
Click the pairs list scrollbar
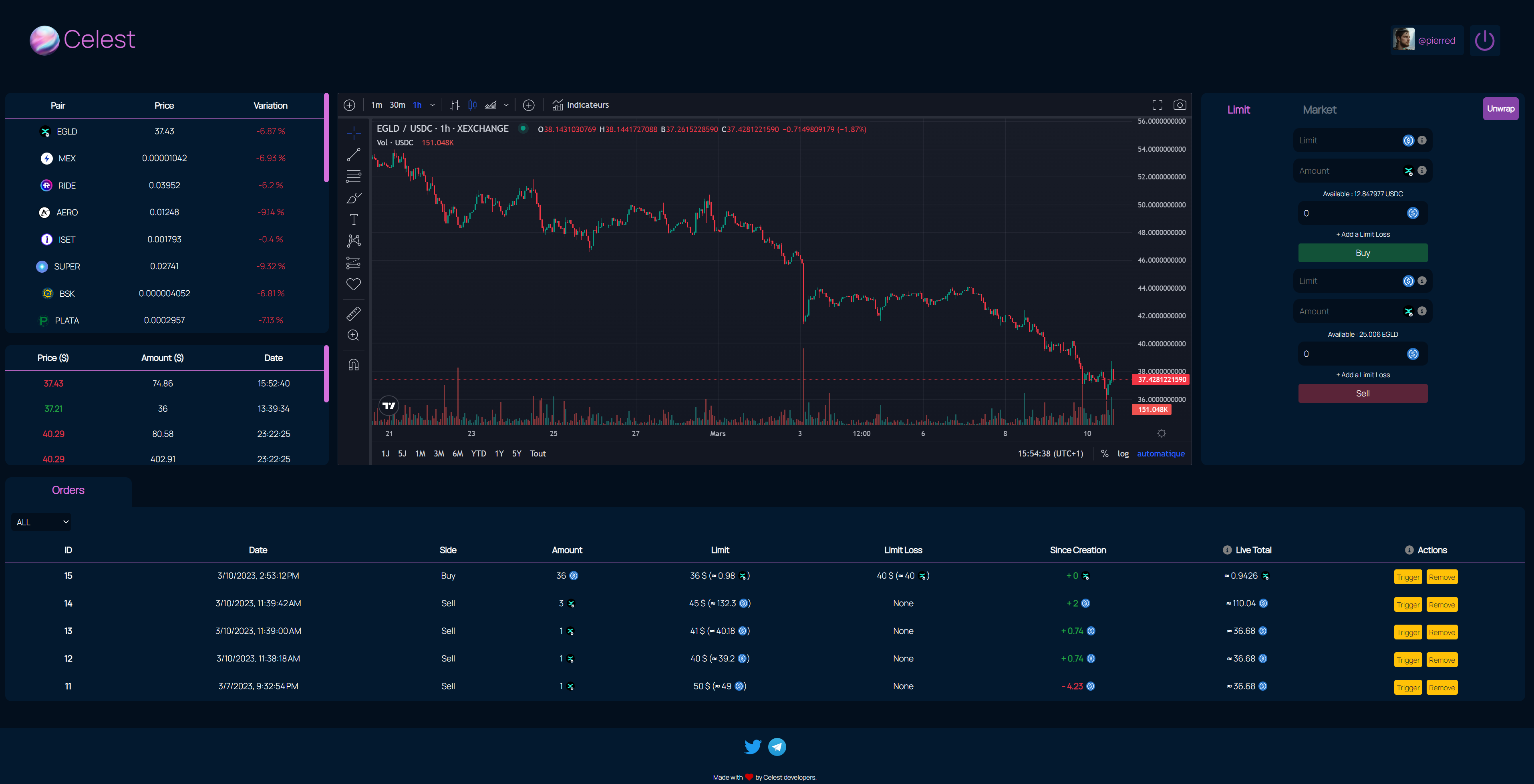pyautogui.click(x=326, y=137)
